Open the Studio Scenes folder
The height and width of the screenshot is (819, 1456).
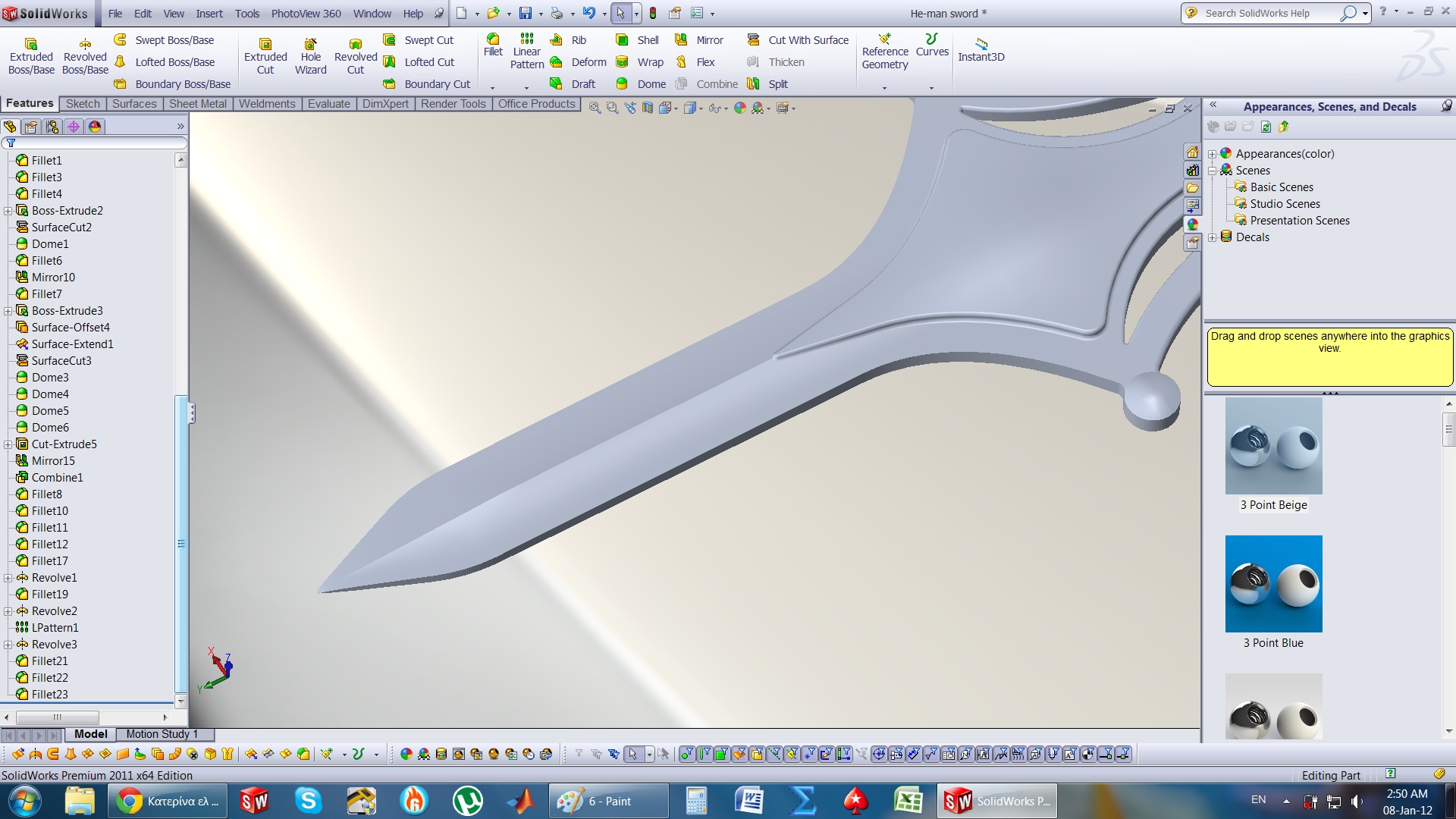[x=1285, y=204]
